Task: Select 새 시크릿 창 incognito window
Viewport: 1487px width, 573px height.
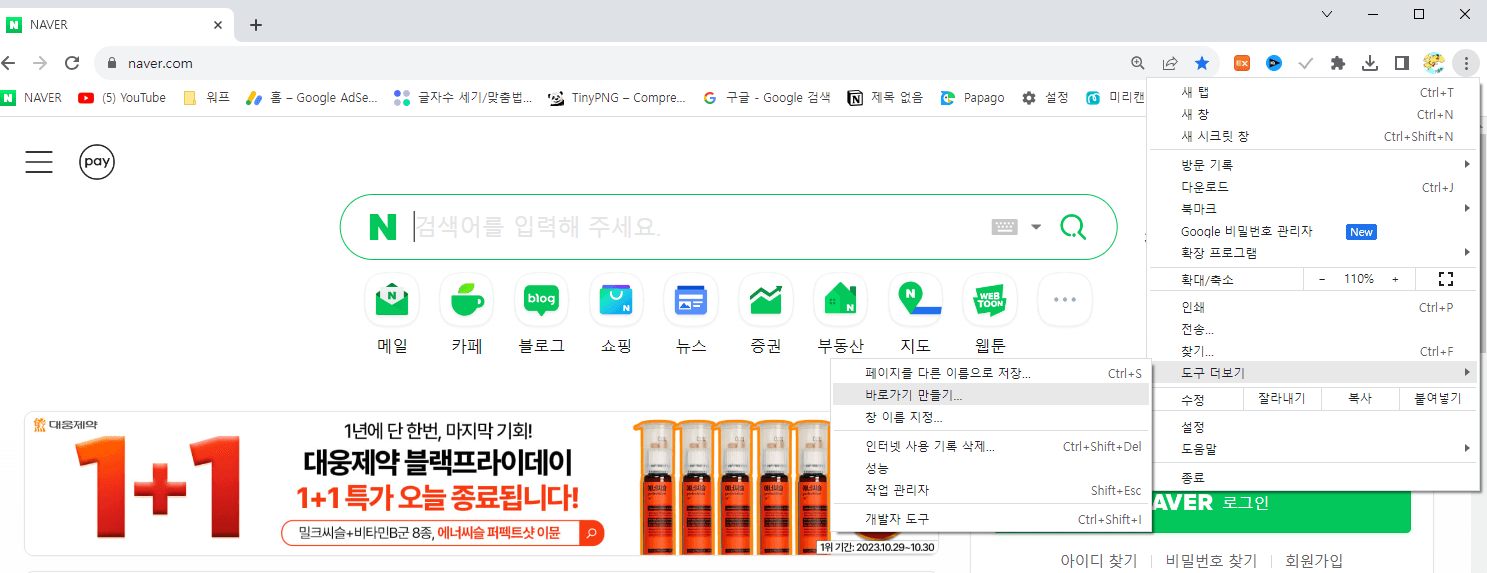Action: pyautogui.click(x=1313, y=136)
